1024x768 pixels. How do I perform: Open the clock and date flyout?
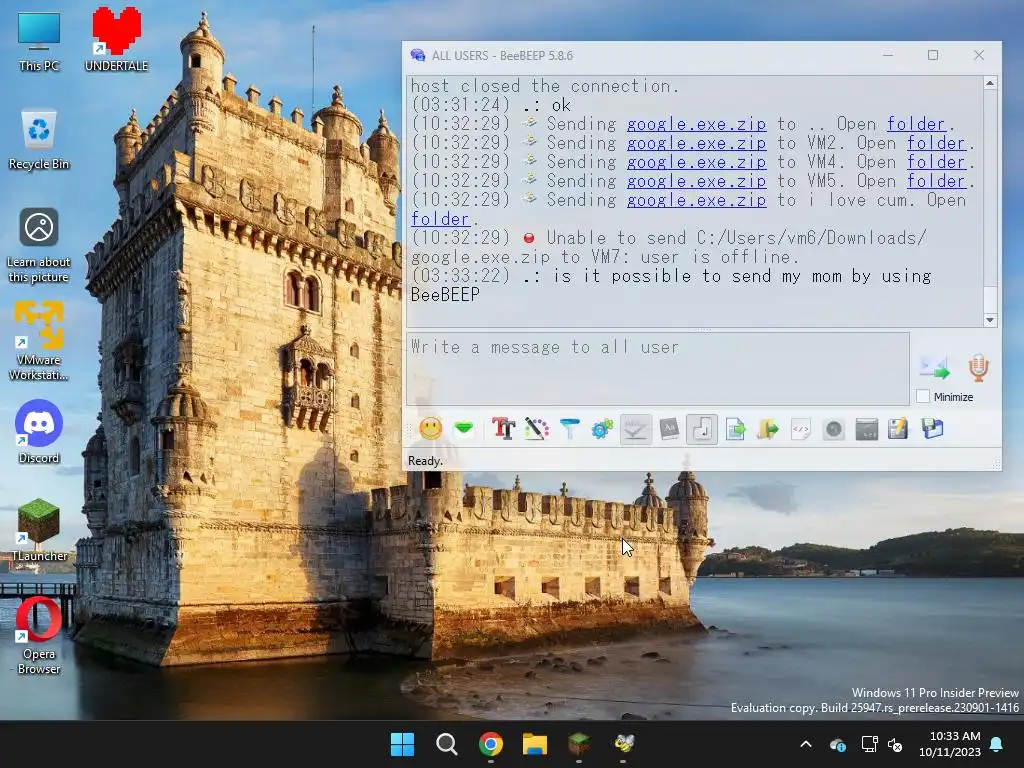(x=950, y=744)
